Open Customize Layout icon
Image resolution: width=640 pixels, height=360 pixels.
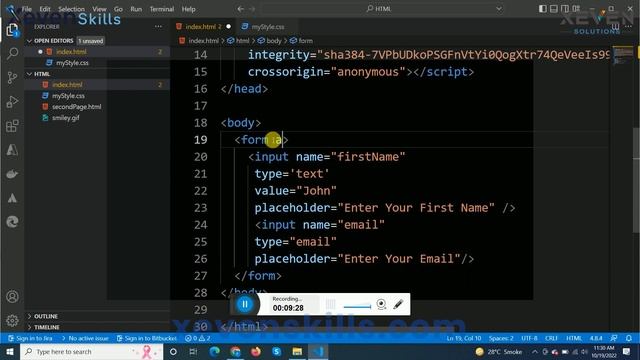coord(576,9)
